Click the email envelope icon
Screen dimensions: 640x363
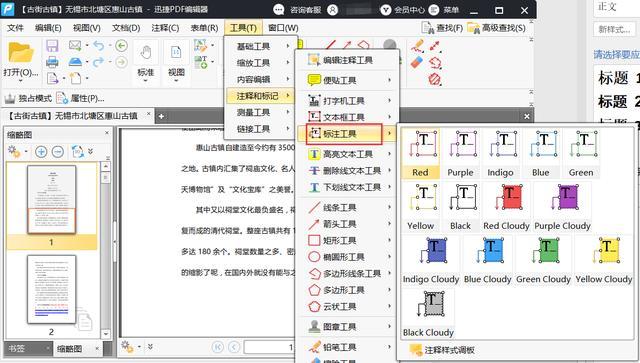[x=75, y=45]
